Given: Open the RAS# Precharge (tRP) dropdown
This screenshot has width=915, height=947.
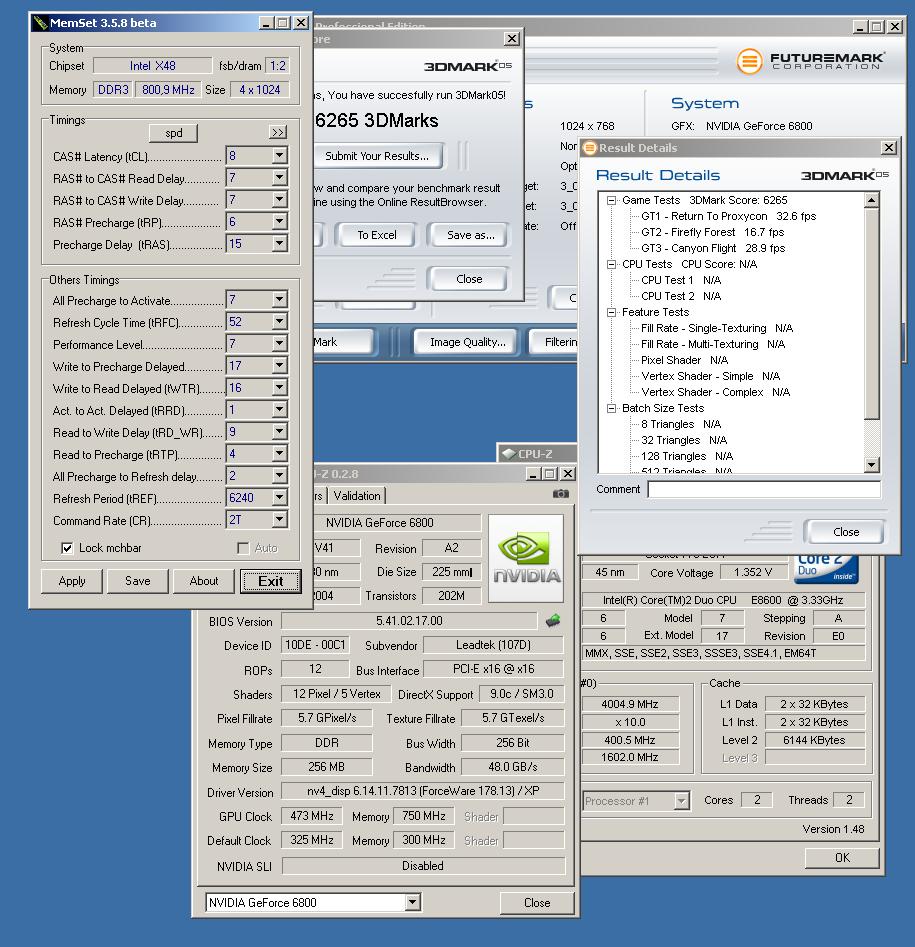Looking at the screenshot, I should coord(279,222).
